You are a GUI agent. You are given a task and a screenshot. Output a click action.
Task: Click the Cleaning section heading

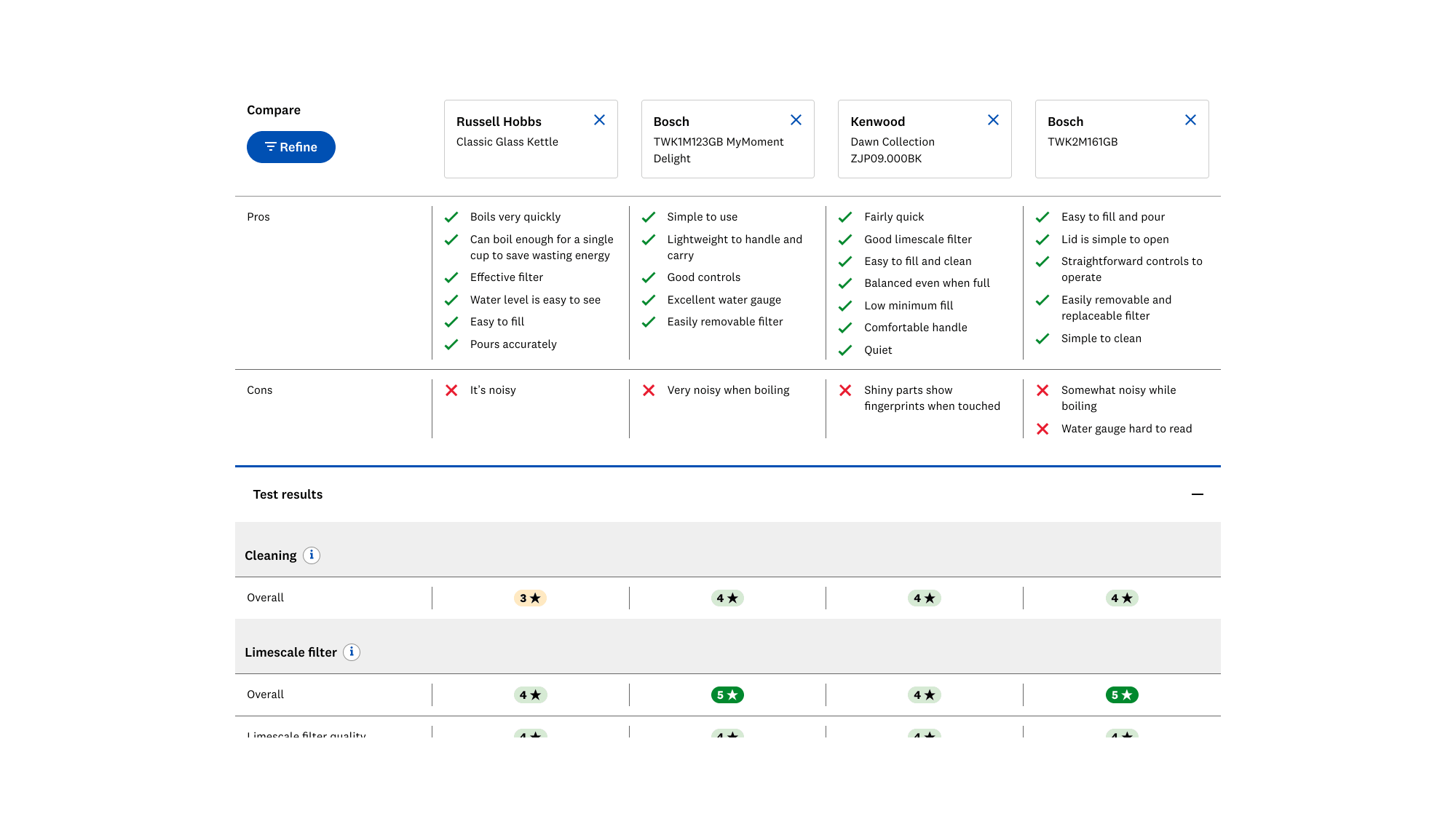pos(270,555)
